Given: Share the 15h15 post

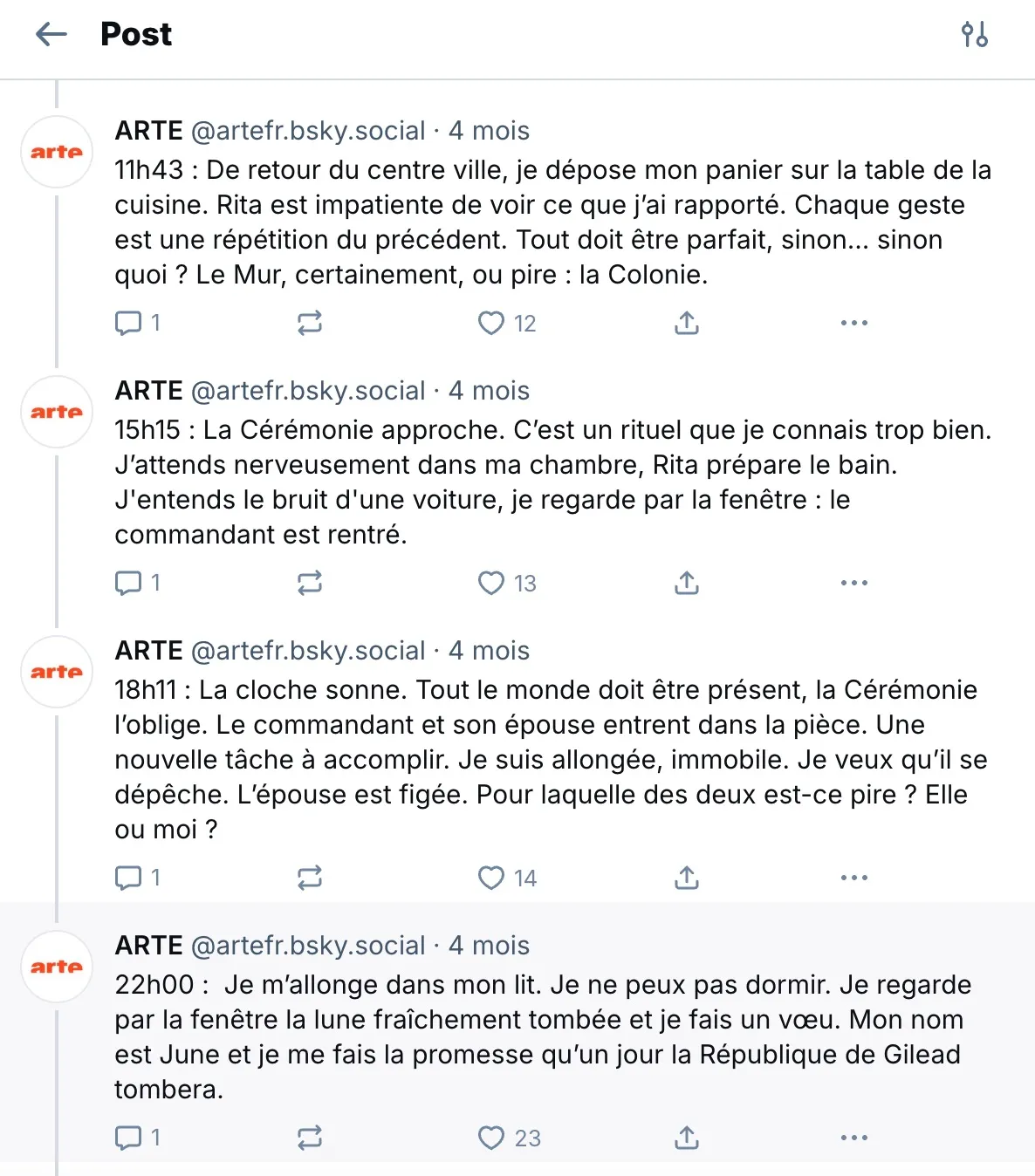Looking at the screenshot, I should [687, 583].
